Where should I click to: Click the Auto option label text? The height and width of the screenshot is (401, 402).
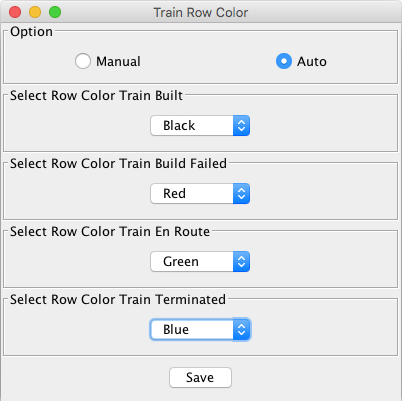click(312, 62)
